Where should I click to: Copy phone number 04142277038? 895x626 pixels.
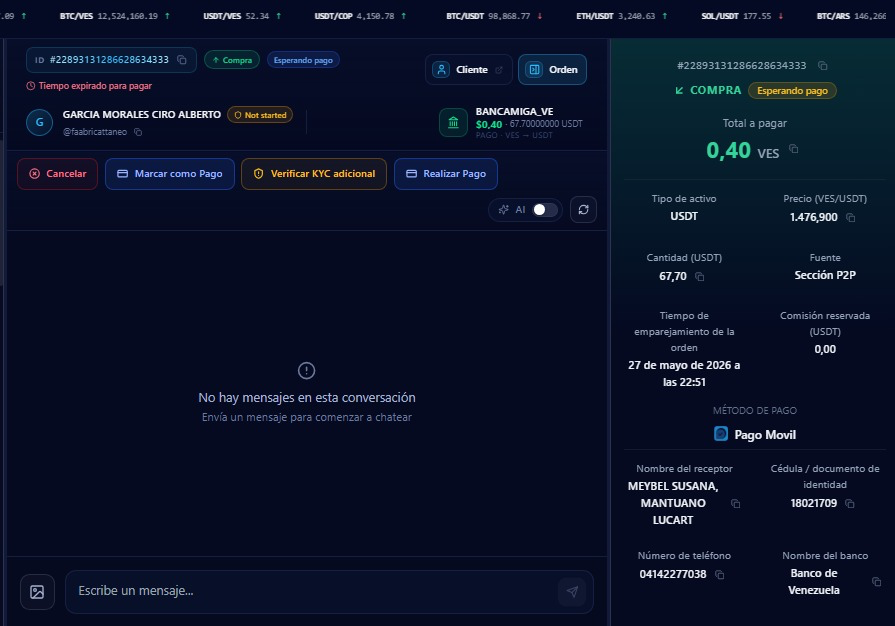(719, 575)
